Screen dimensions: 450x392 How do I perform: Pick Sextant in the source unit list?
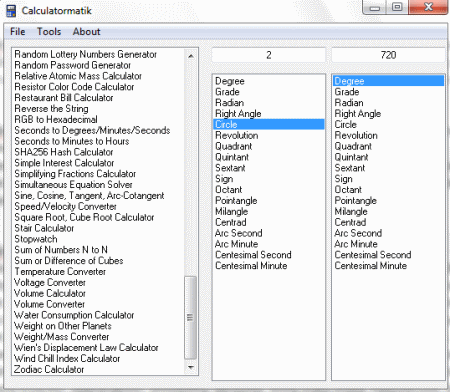point(230,168)
